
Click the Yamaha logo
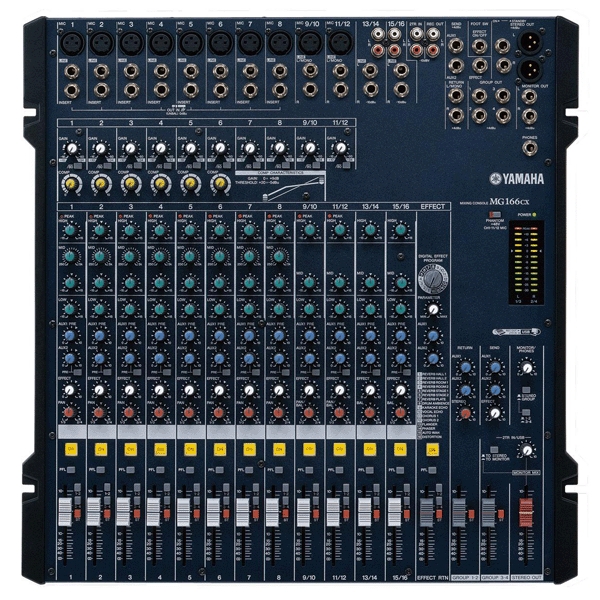pyautogui.click(x=517, y=179)
